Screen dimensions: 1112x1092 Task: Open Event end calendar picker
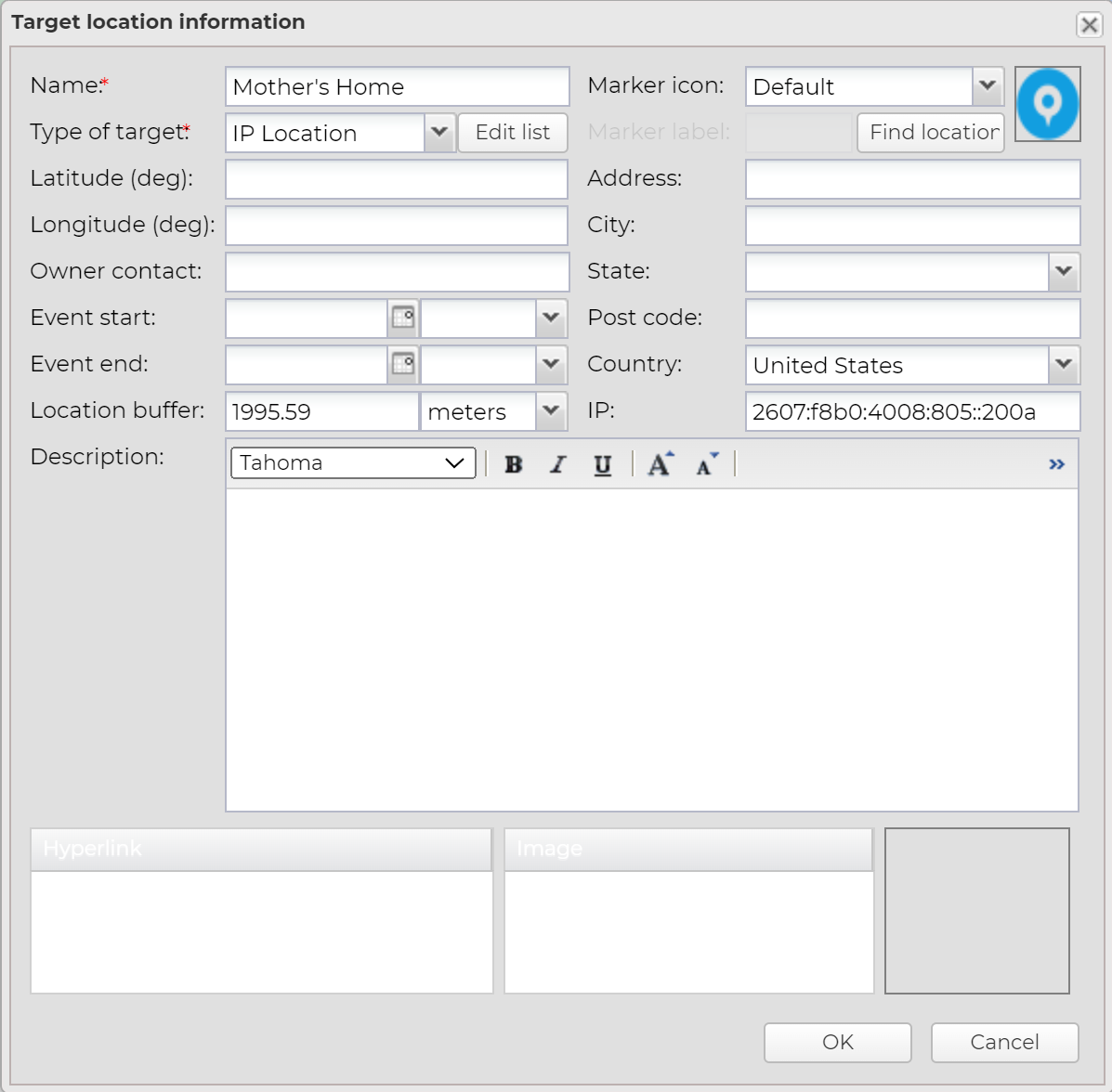click(403, 364)
